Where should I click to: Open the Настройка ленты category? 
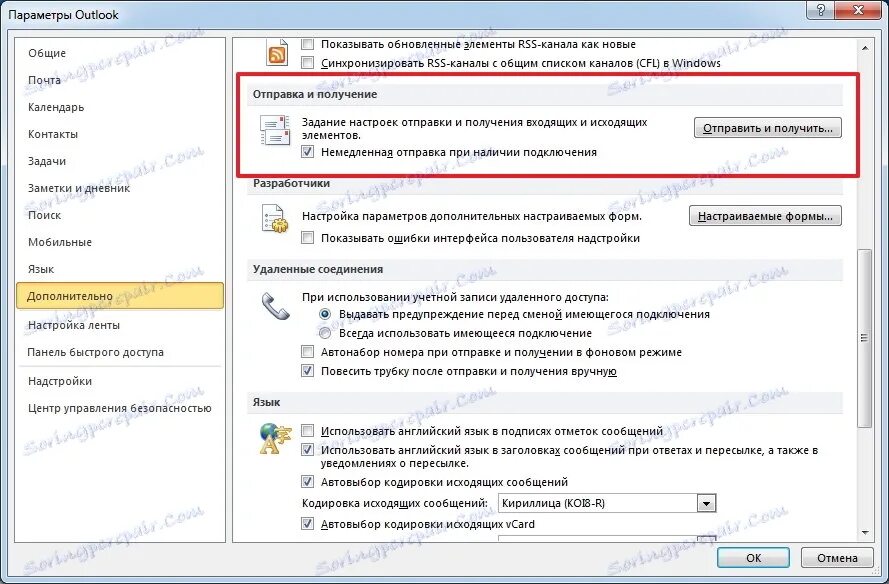click(120, 325)
